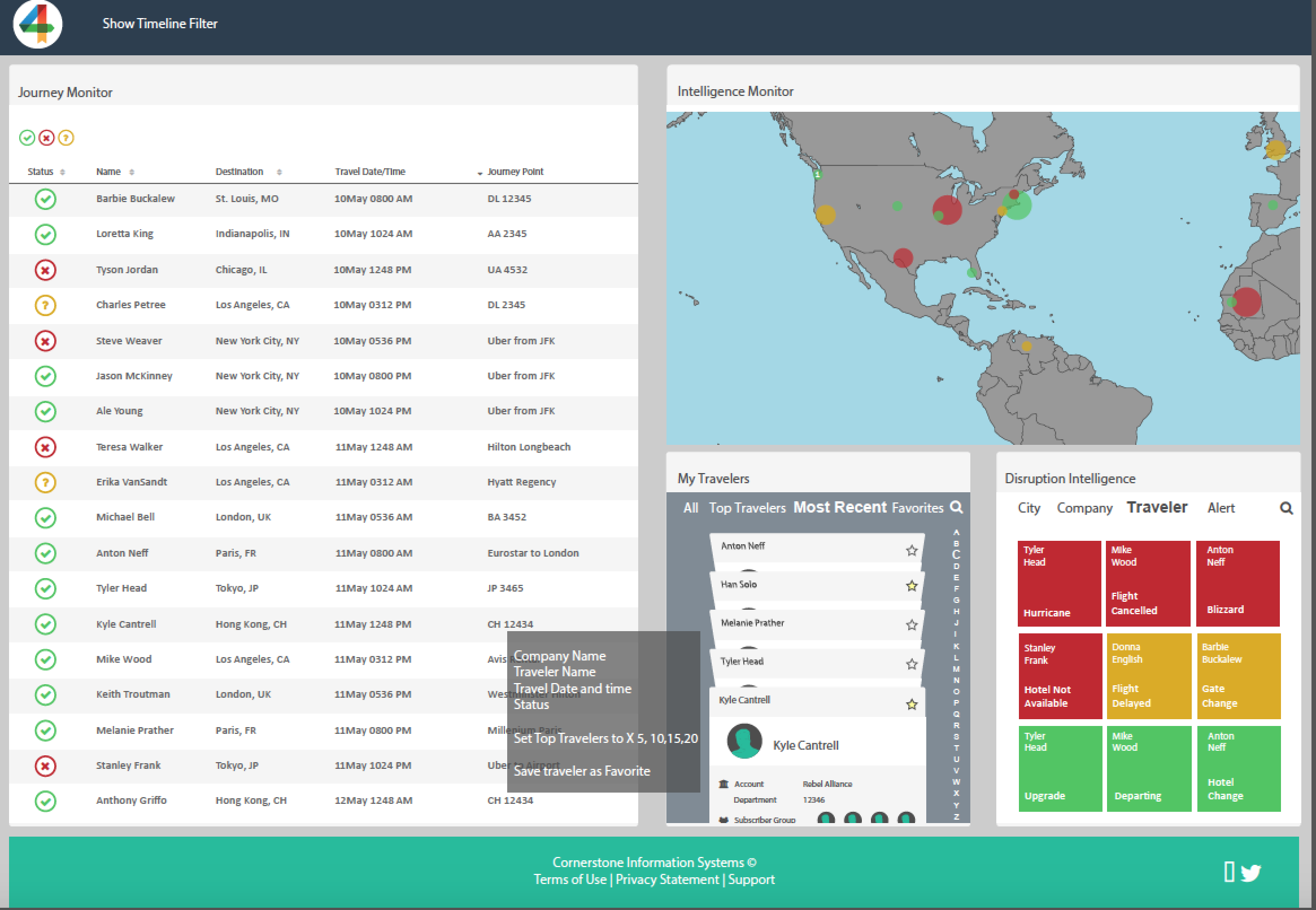The image size is (1316, 910).
Task: Click Teresa Walker's red status icon
Action: pyautogui.click(x=46, y=447)
